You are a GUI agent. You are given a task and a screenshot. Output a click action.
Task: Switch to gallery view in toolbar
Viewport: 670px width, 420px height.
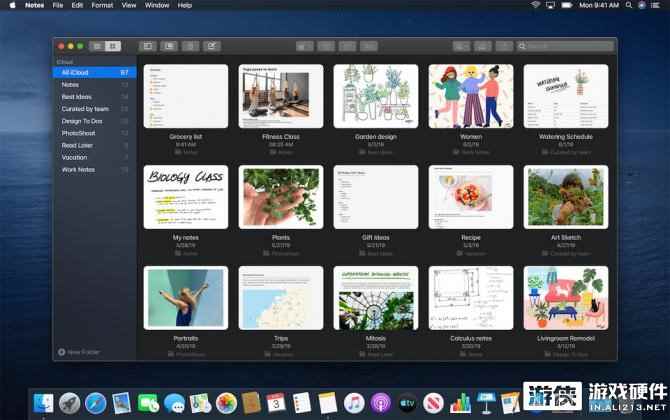113,46
